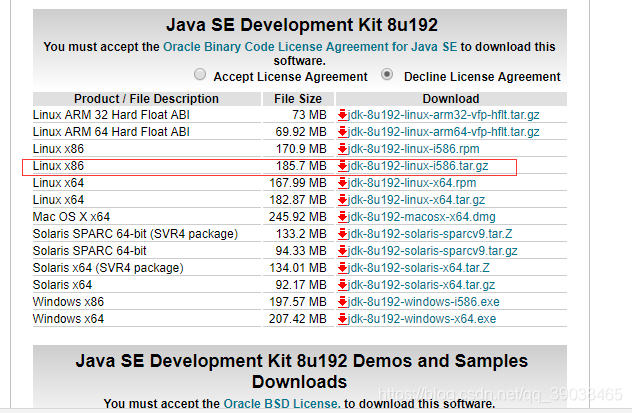Click download arrow icon for linux-x64.rpm
Screen dimensions: 632x413
(343, 183)
